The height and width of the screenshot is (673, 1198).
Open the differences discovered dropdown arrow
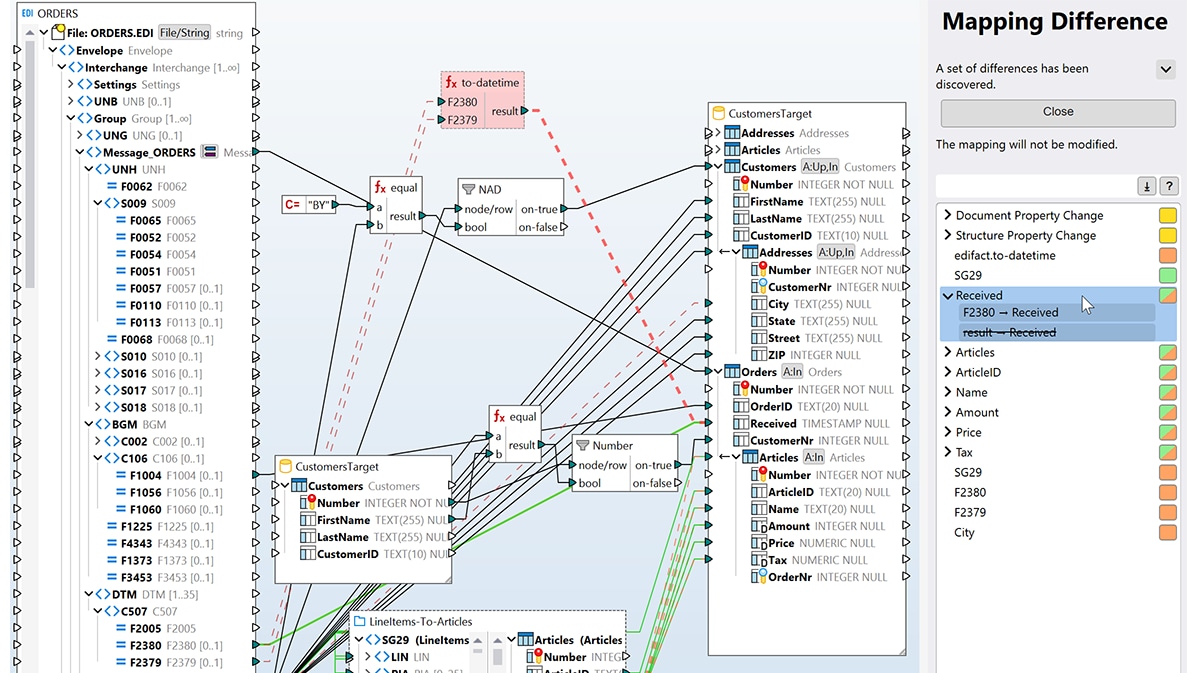coord(1165,70)
